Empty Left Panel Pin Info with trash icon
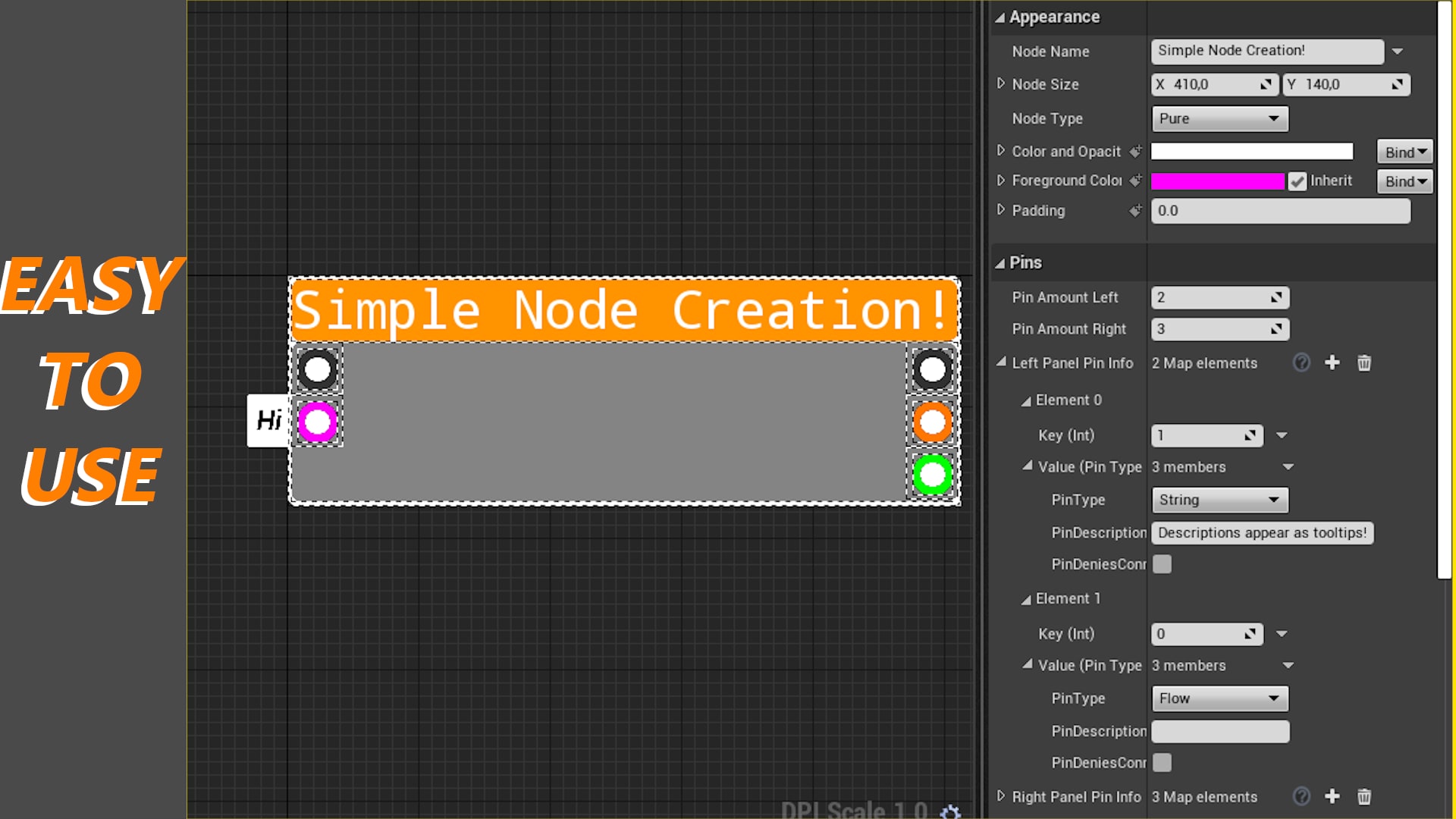 (1363, 362)
